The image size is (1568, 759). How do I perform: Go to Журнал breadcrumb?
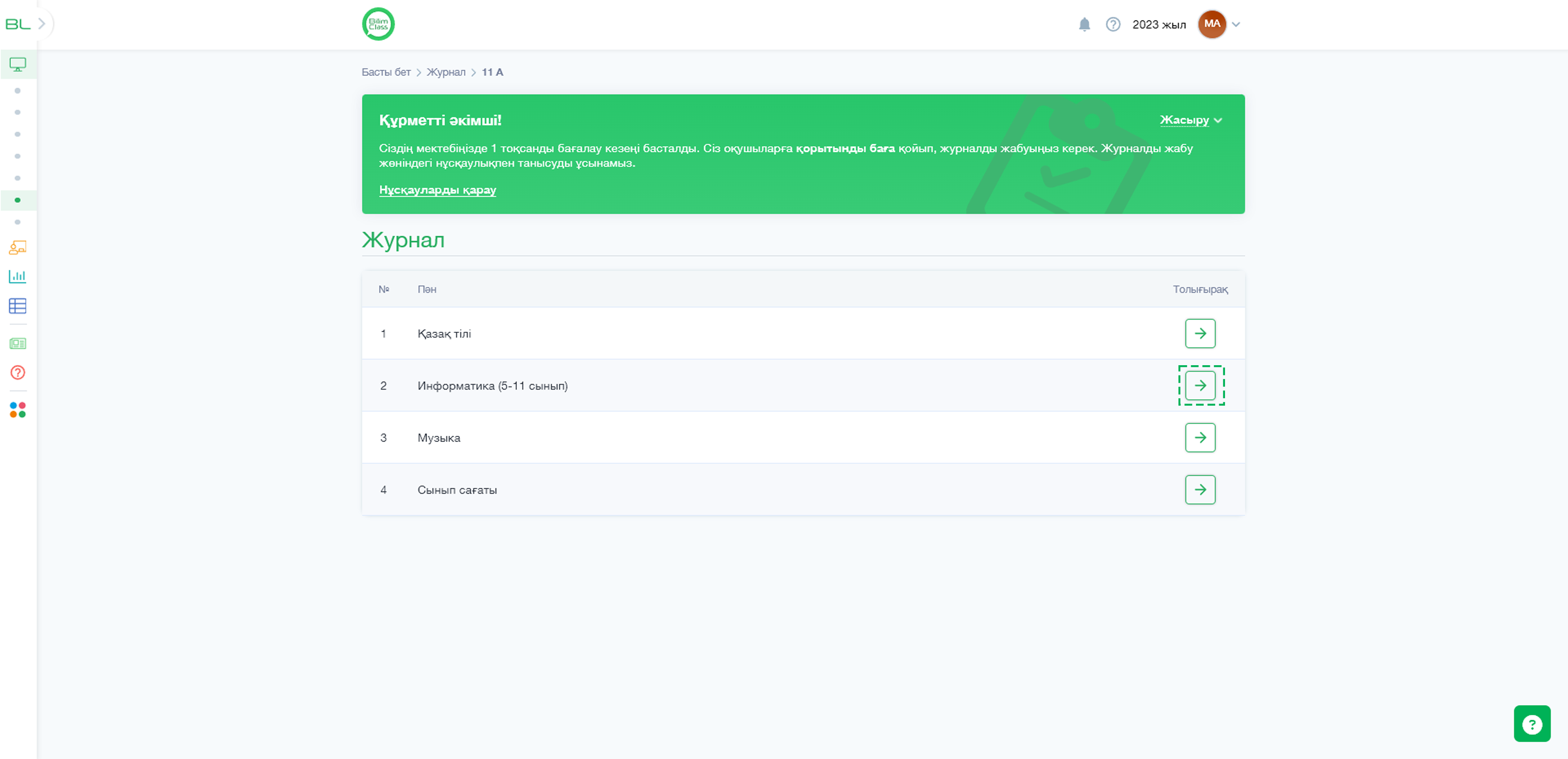(x=445, y=72)
